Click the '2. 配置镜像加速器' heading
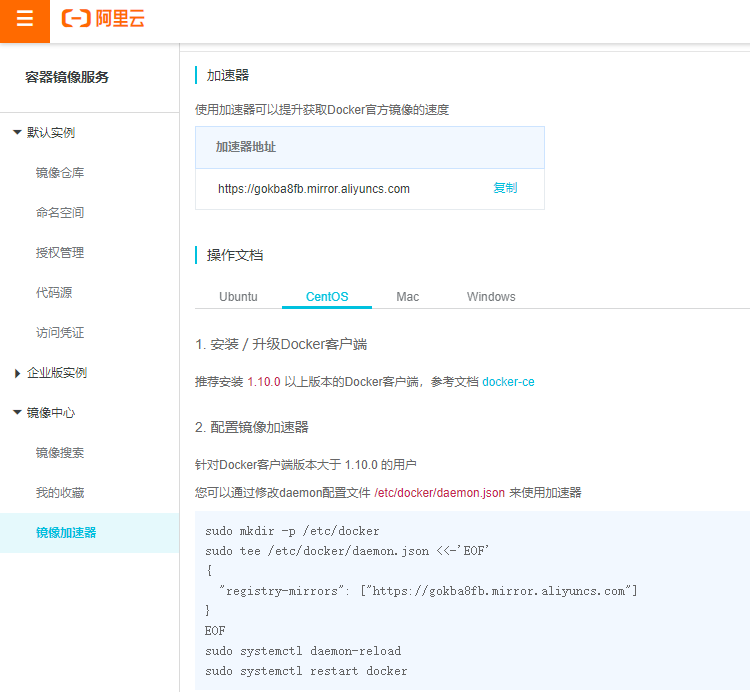This screenshot has width=750, height=692. [252, 427]
